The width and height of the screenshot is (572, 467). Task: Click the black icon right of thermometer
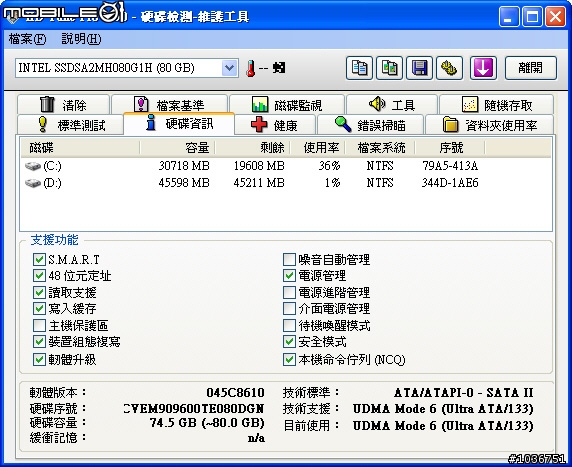pos(279,68)
